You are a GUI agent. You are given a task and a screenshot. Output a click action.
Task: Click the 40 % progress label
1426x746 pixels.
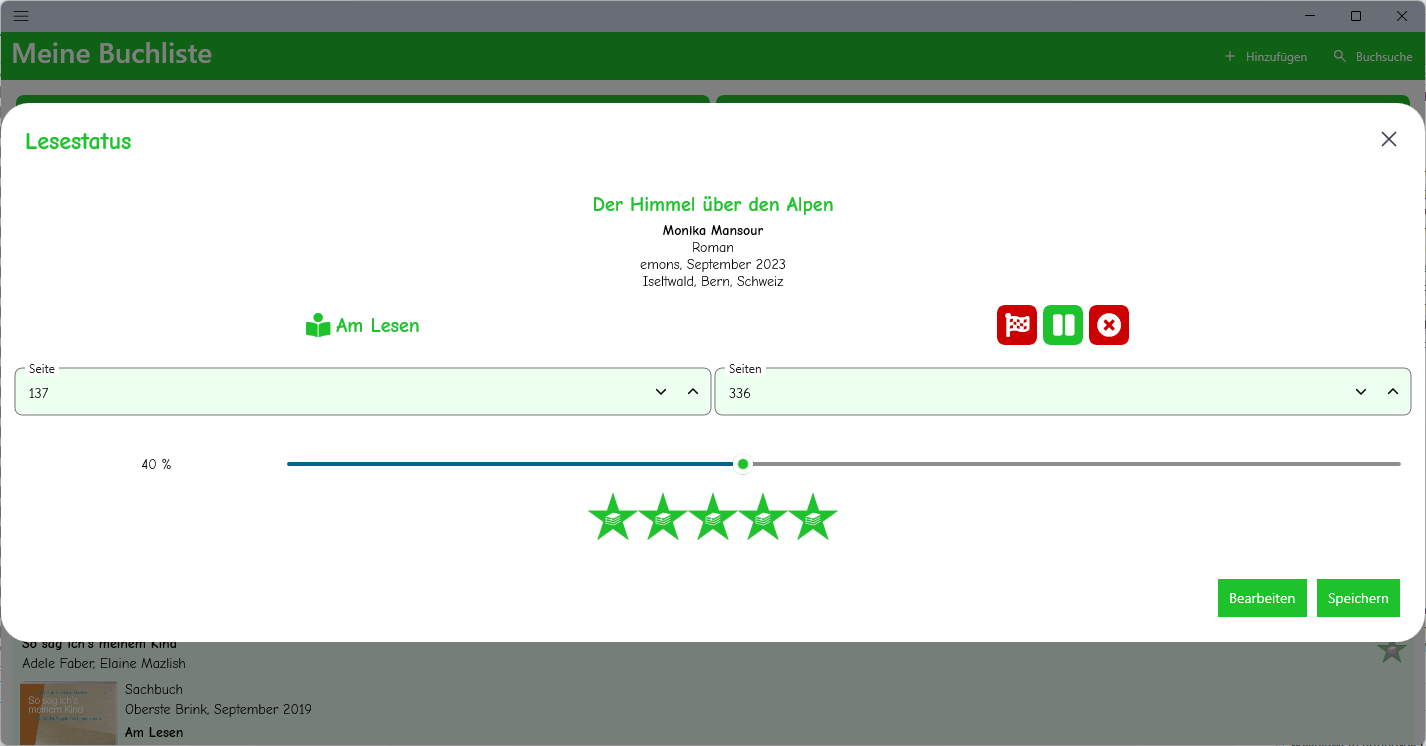(156, 465)
